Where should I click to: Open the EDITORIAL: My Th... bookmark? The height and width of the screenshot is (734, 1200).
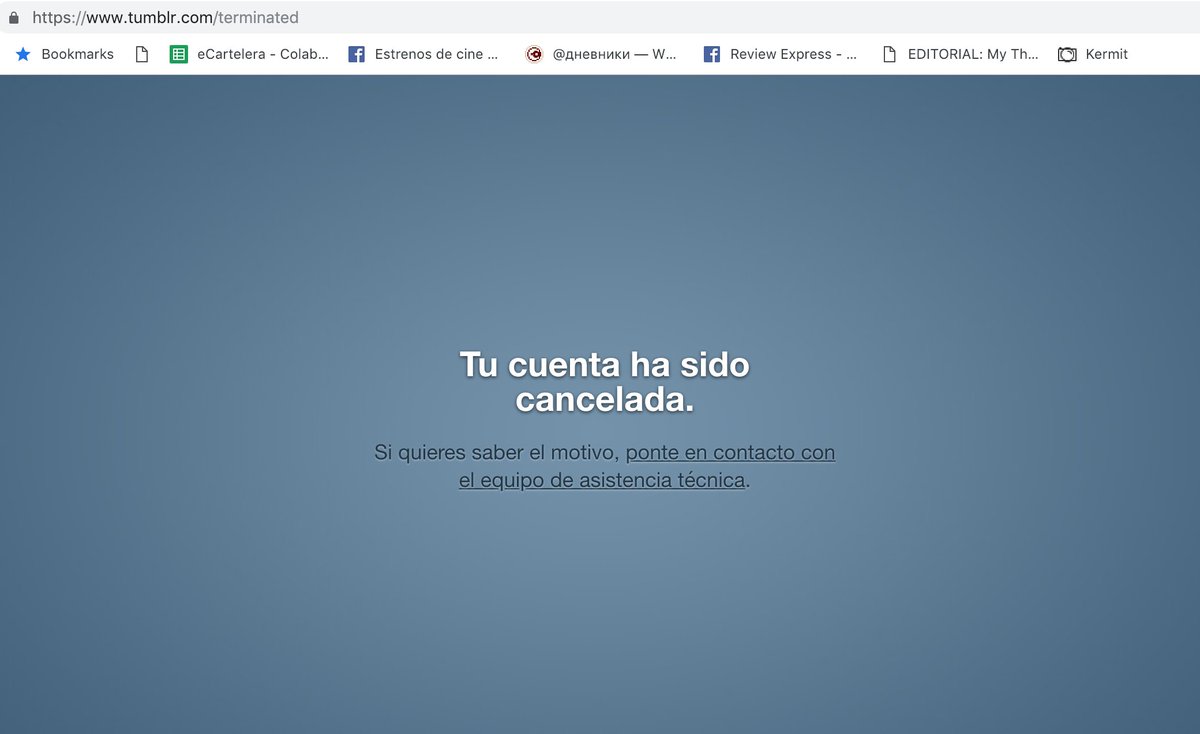(960, 55)
